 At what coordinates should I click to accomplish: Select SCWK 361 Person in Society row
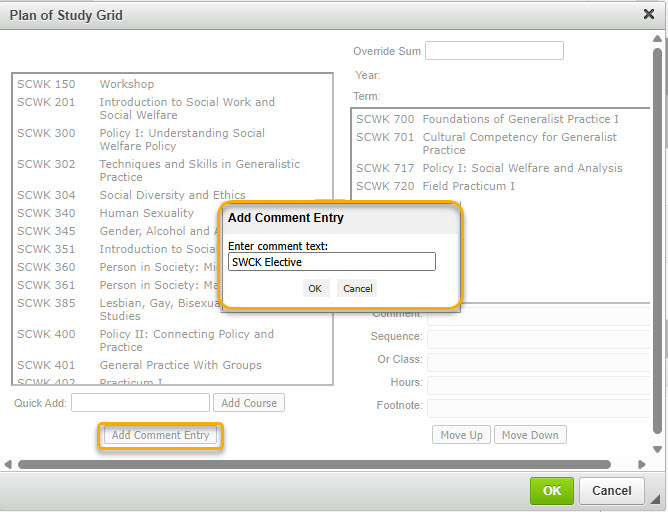coord(116,285)
